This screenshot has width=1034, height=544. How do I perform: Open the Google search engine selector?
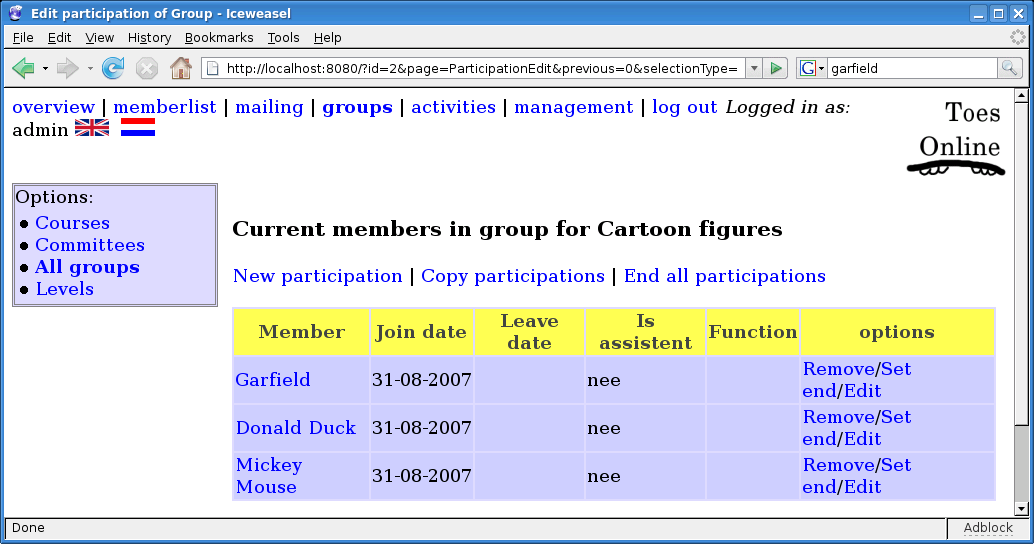pyautogui.click(x=812, y=69)
